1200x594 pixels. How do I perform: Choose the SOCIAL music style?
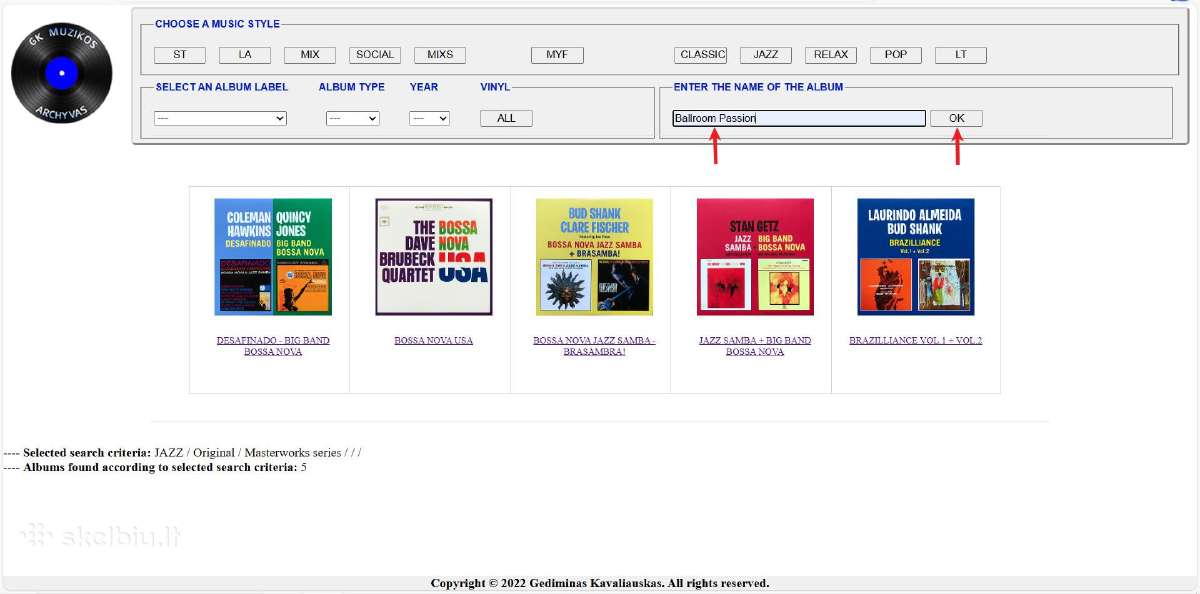point(375,55)
